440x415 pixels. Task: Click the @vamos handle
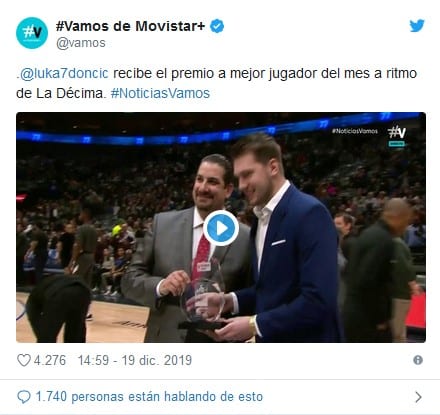tap(81, 43)
